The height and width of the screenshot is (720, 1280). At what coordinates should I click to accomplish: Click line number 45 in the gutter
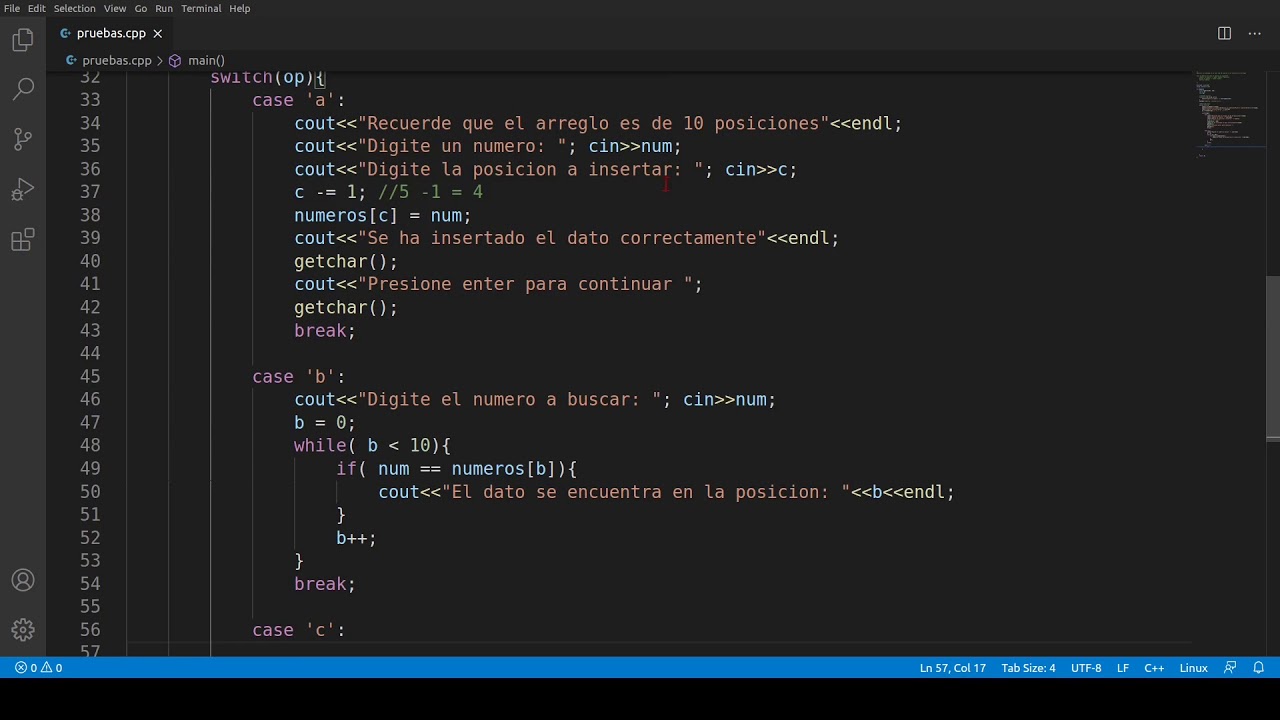(90, 376)
